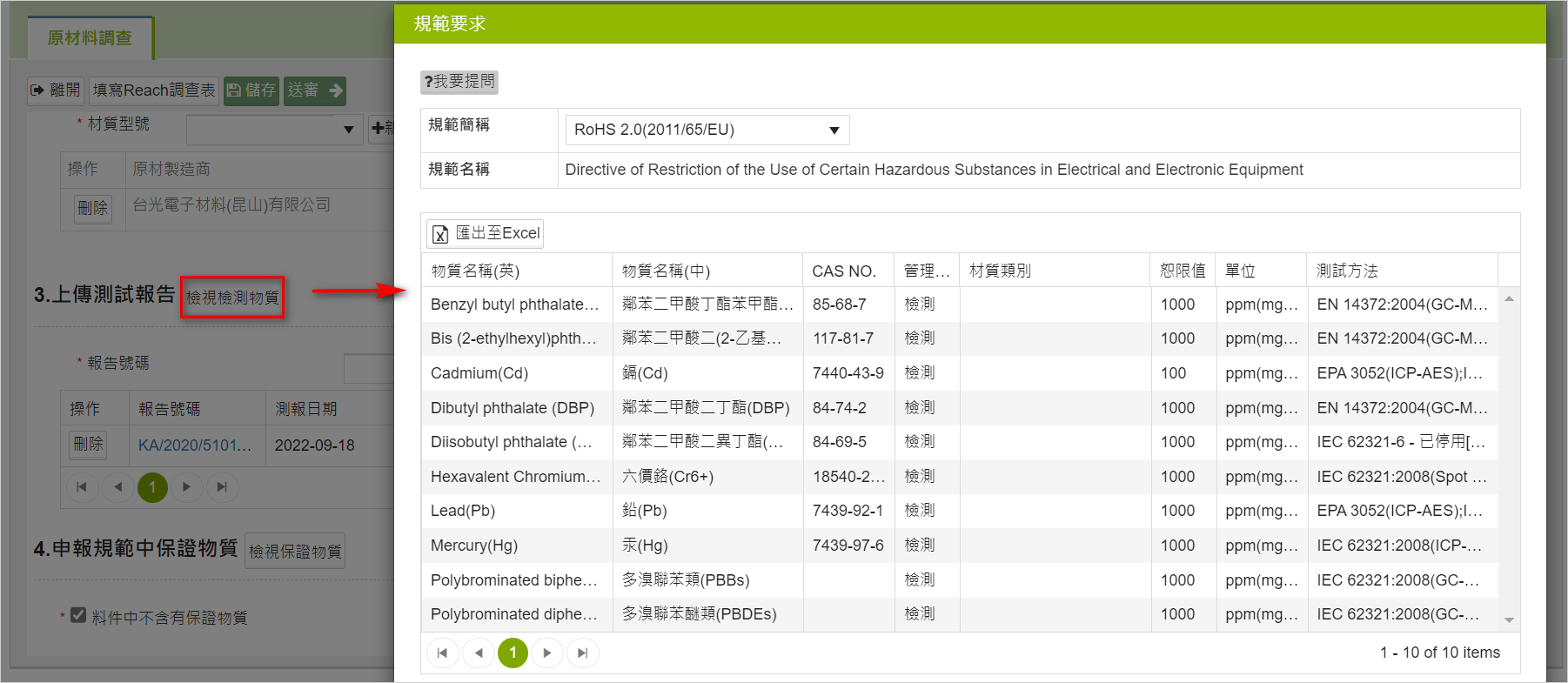The image size is (1568, 683).
Task: Click the 送審 submit button
Action: point(315,90)
